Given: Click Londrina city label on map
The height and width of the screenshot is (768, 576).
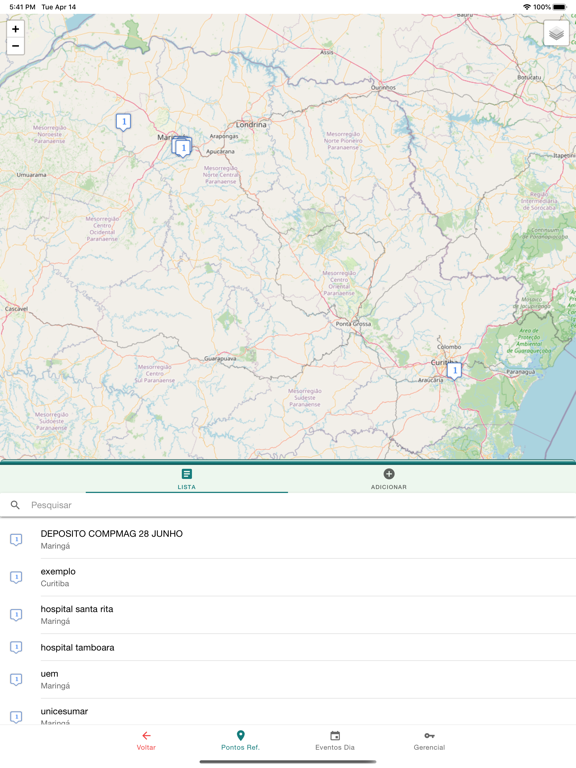Looking at the screenshot, I should click(x=251, y=125).
